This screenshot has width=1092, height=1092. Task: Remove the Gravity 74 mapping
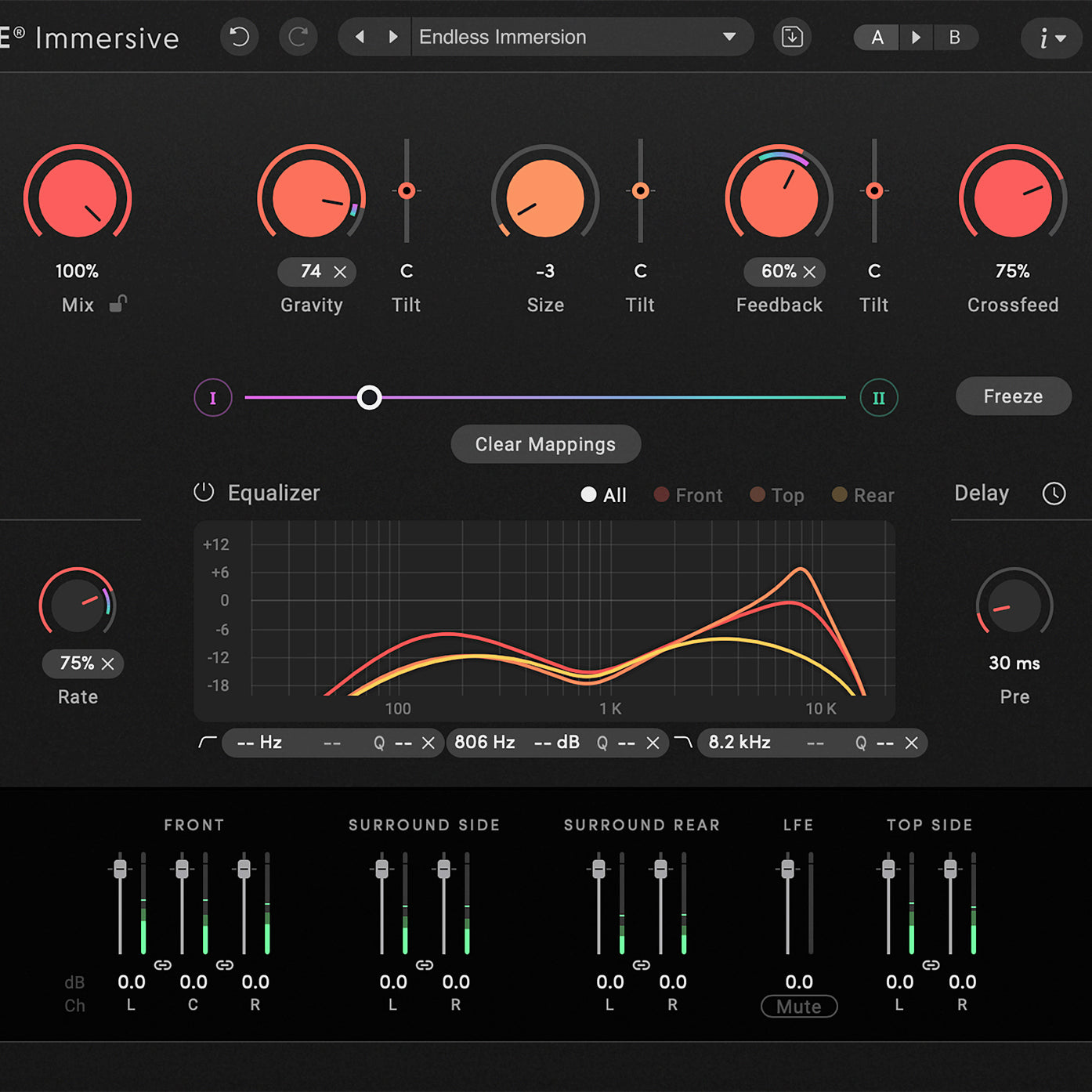click(x=340, y=272)
